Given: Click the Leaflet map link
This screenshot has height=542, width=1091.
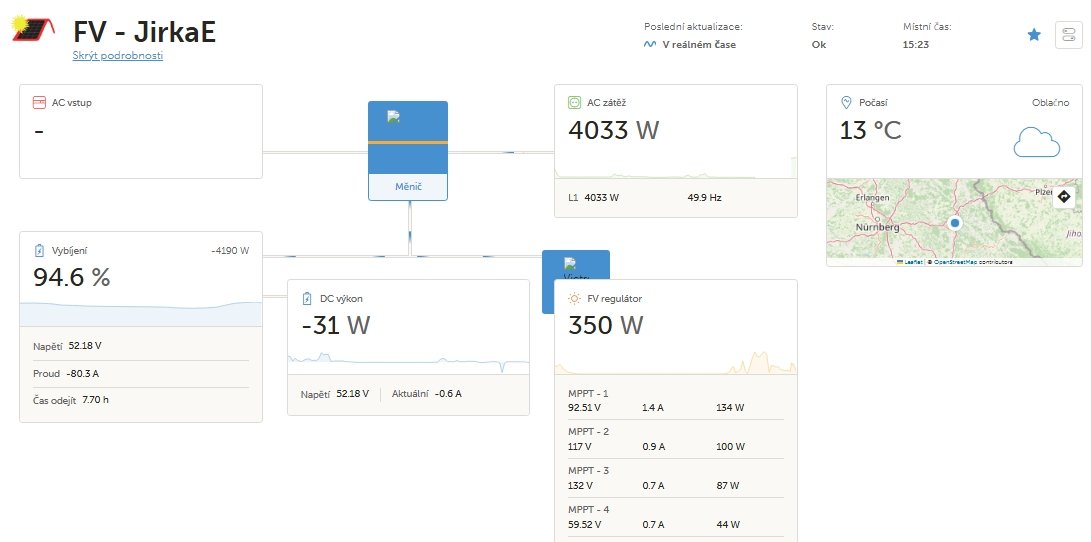Looking at the screenshot, I should (x=912, y=262).
